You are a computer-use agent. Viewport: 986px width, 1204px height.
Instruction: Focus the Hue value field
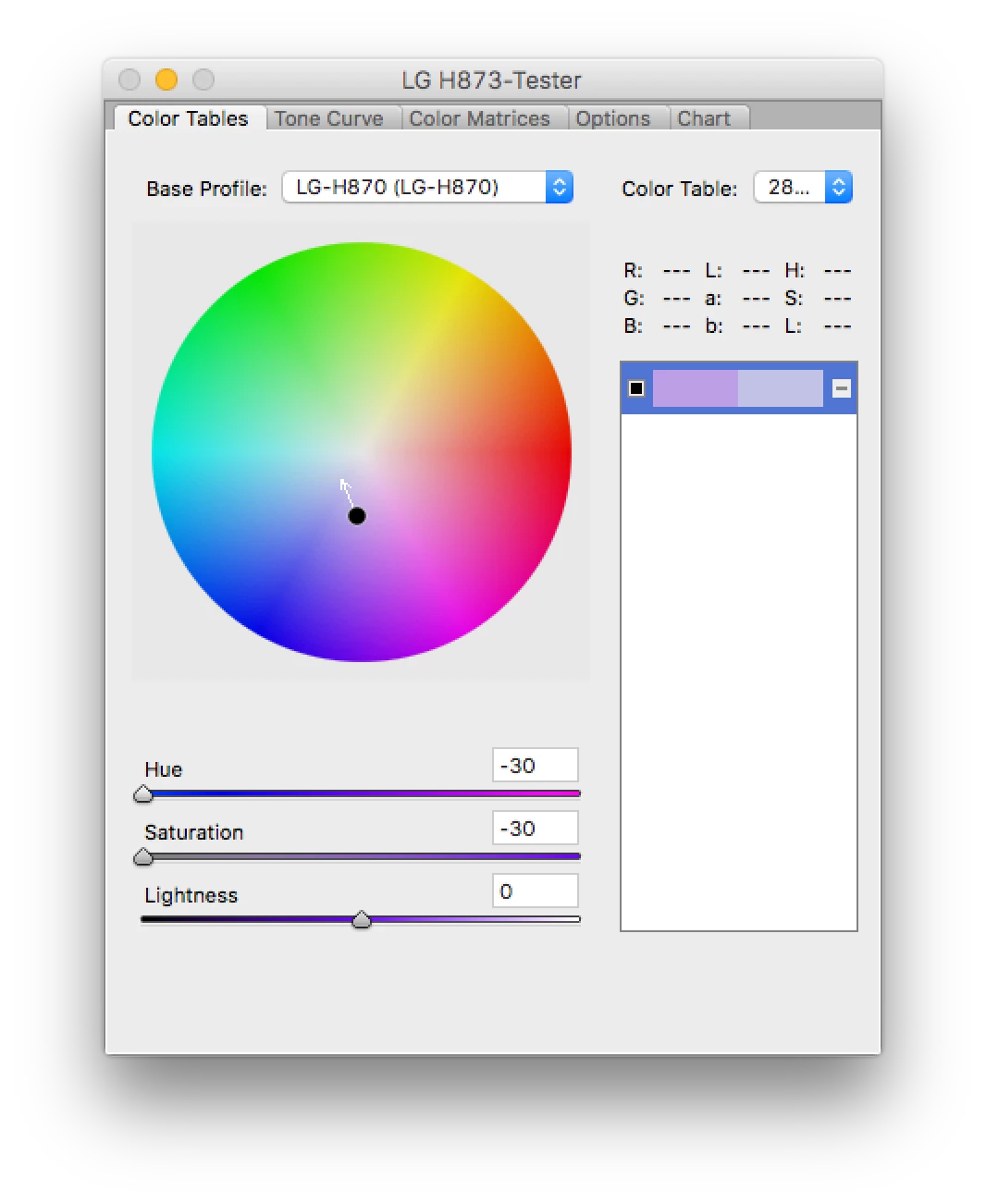click(536, 766)
